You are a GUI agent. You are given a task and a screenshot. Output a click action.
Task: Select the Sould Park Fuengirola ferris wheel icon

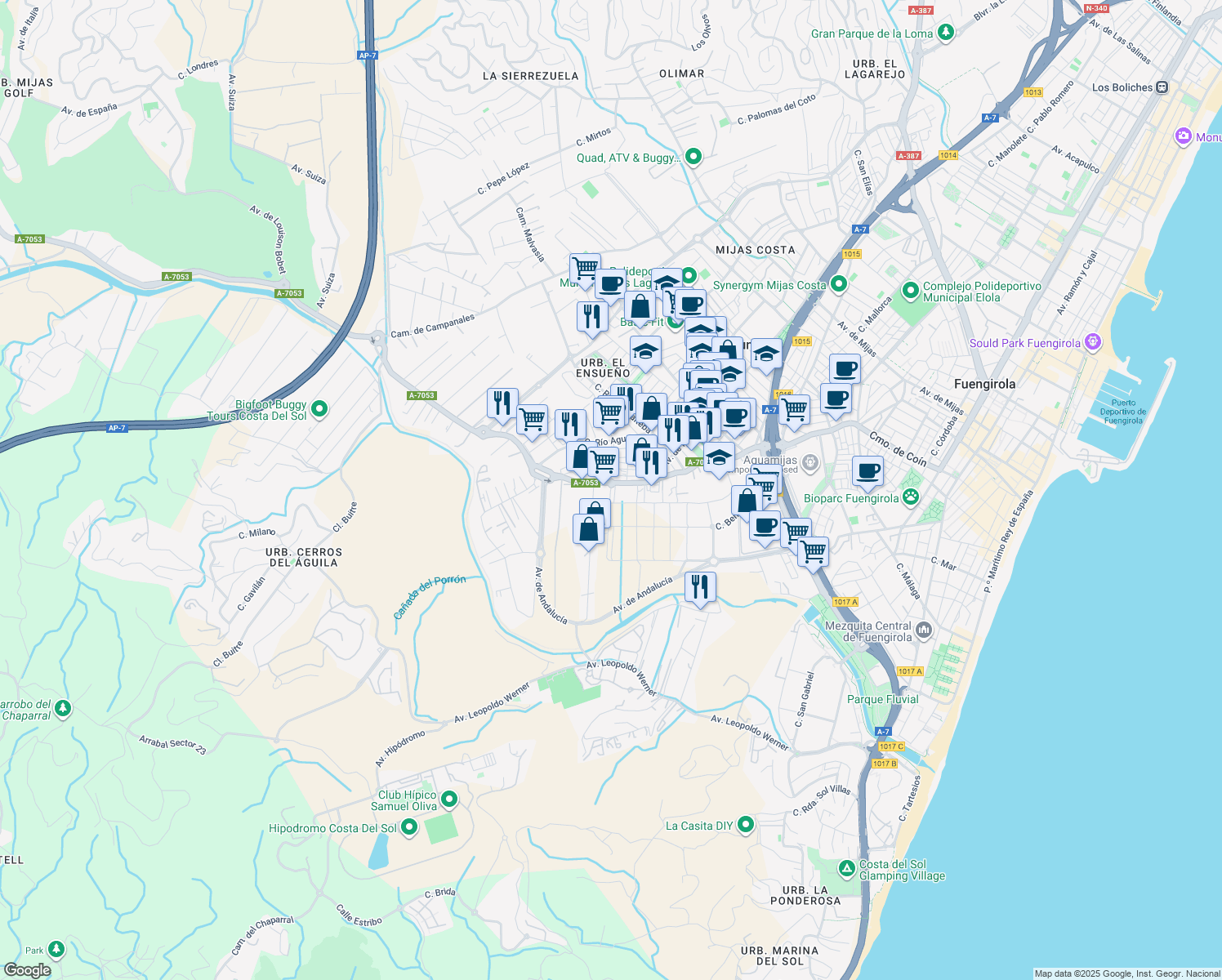pos(1092,343)
